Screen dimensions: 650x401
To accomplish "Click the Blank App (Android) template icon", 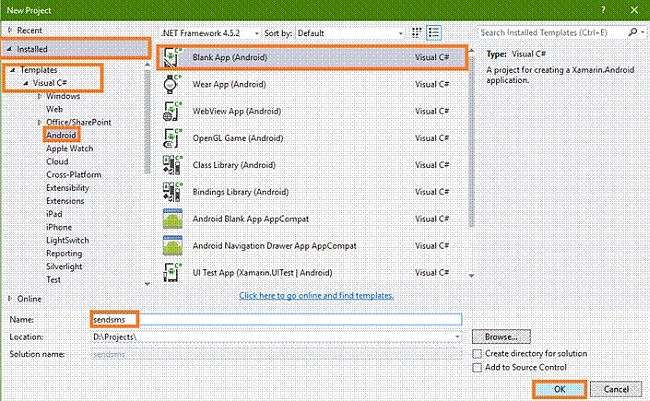I will (x=172, y=57).
